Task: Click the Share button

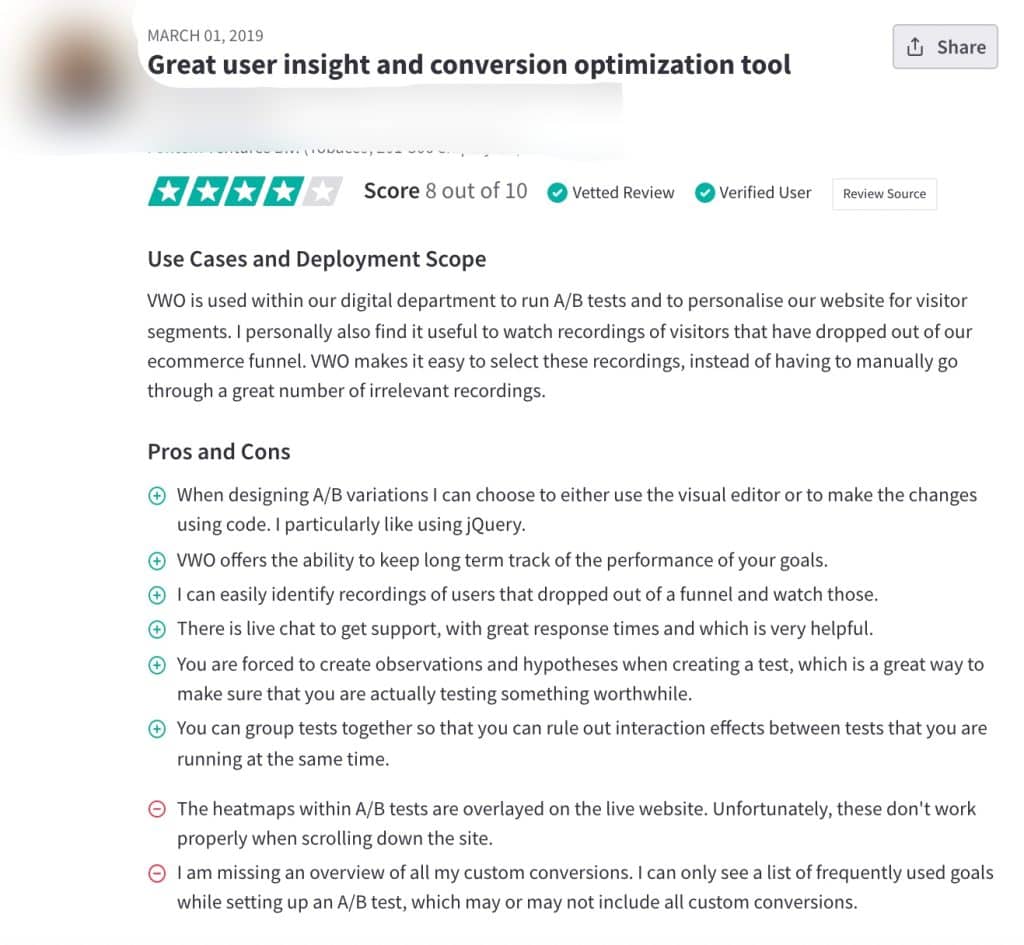Action: click(945, 47)
